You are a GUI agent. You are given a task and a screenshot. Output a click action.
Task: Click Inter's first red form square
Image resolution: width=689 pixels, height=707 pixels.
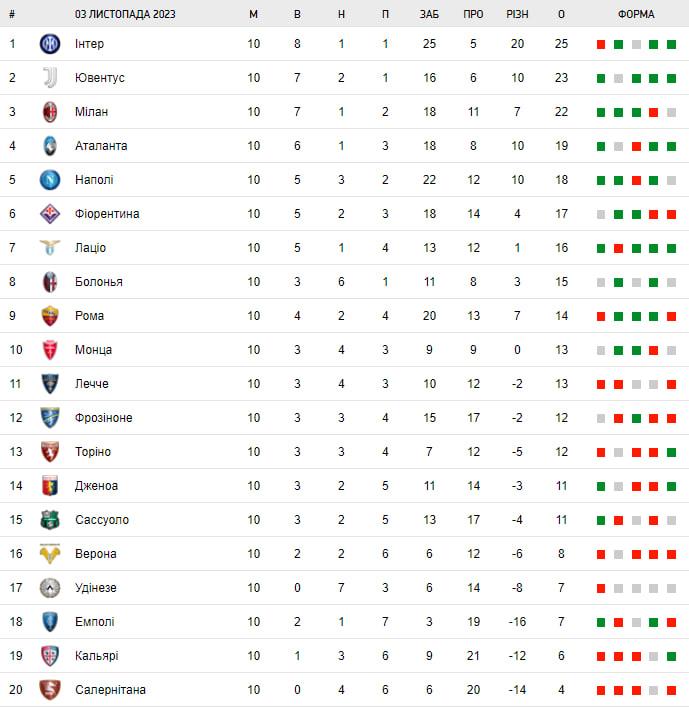[601, 44]
